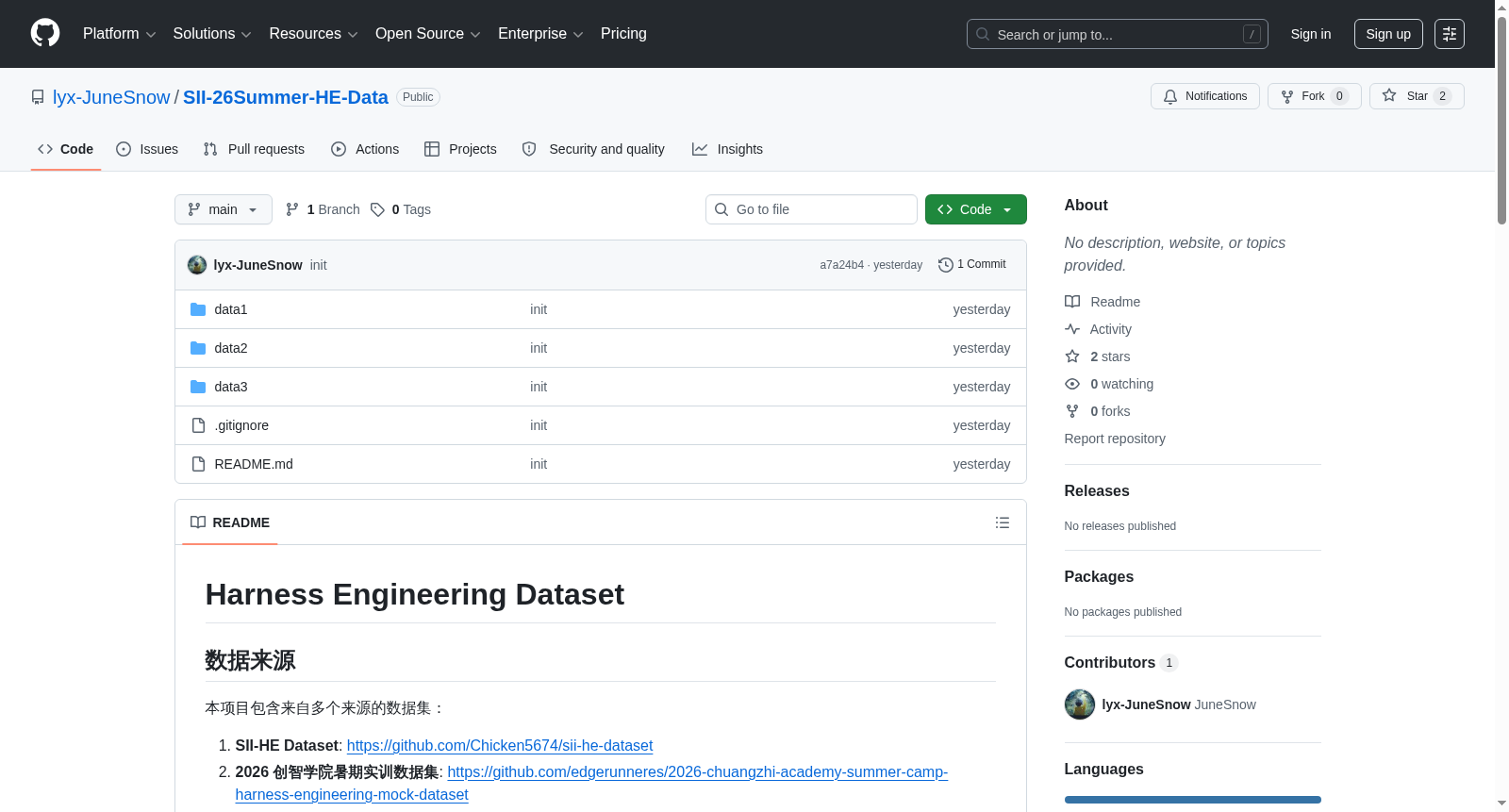Open the README outline icon

tap(1003, 522)
